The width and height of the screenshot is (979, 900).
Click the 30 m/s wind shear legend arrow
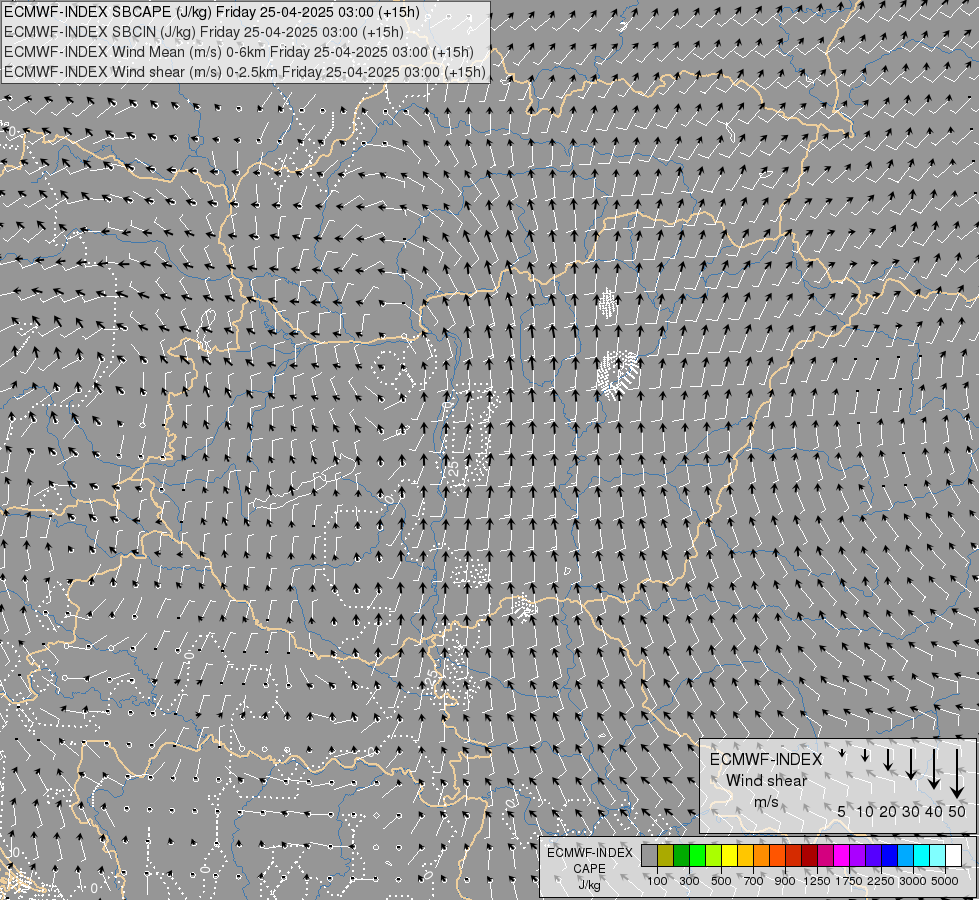coord(911,764)
